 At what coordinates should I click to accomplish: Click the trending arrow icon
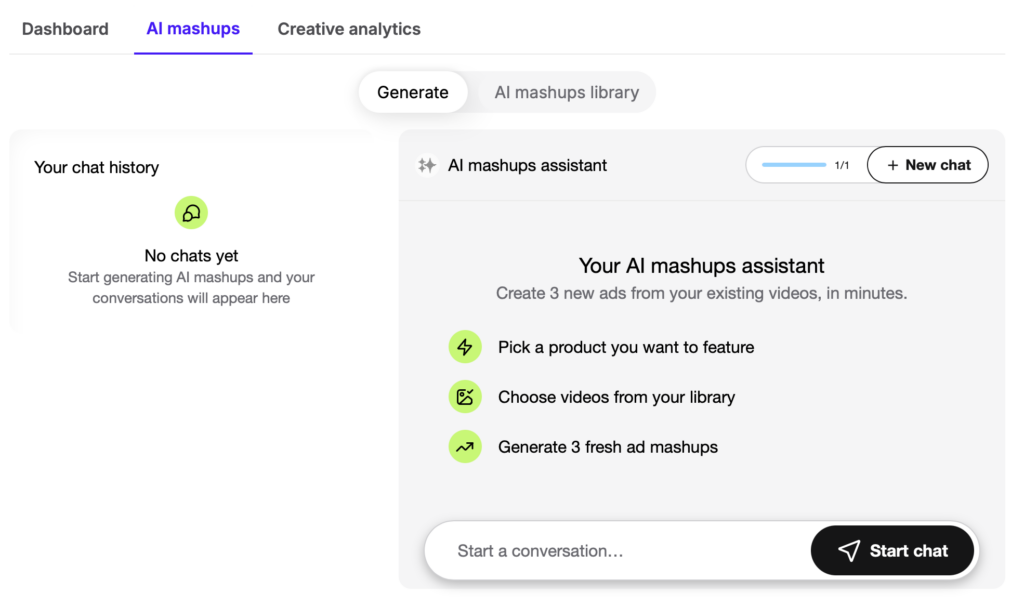[465, 447]
